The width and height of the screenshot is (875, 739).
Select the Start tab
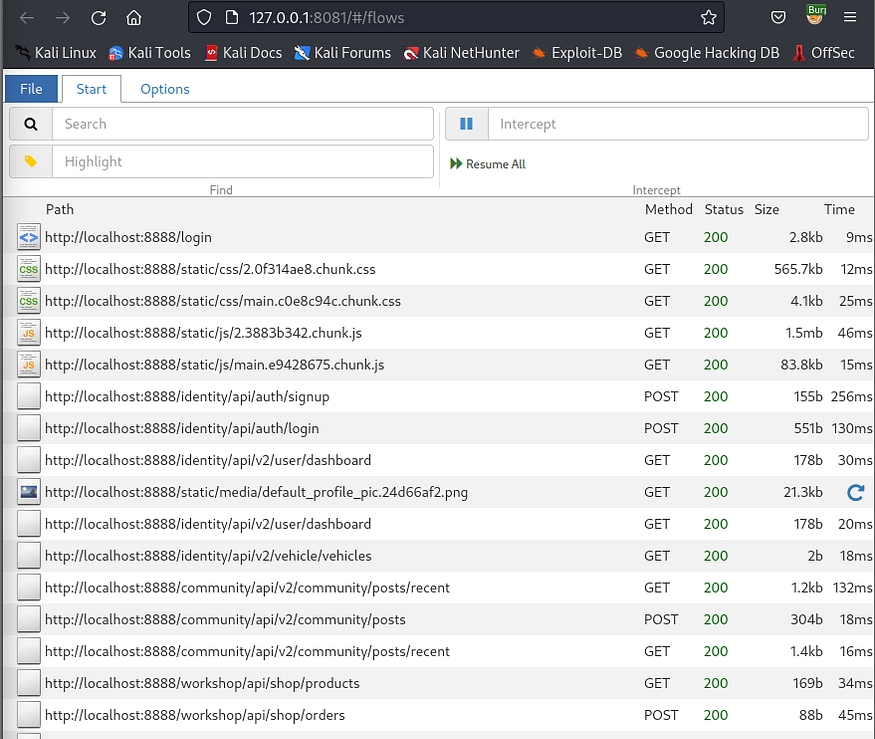click(x=91, y=89)
